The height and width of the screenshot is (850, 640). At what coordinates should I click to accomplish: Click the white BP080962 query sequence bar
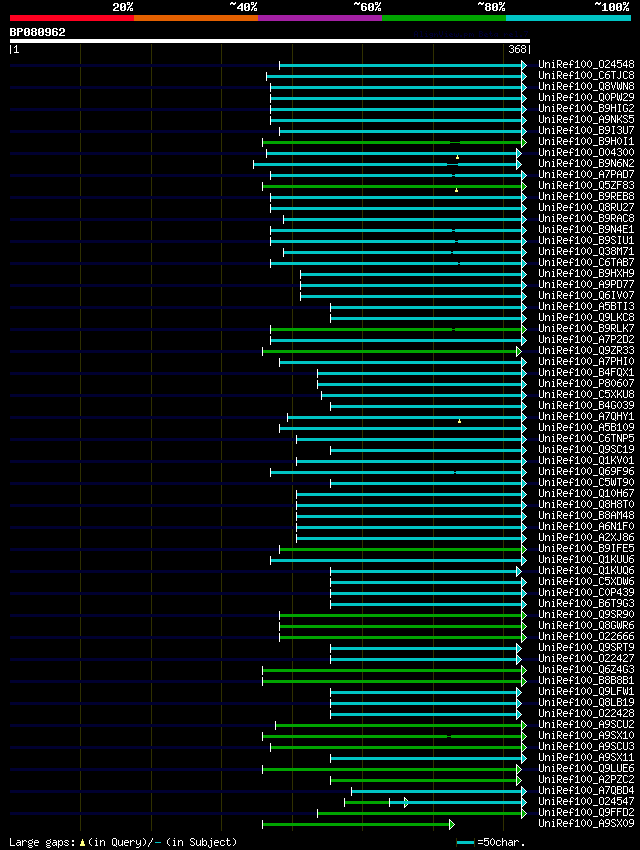point(269,41)
